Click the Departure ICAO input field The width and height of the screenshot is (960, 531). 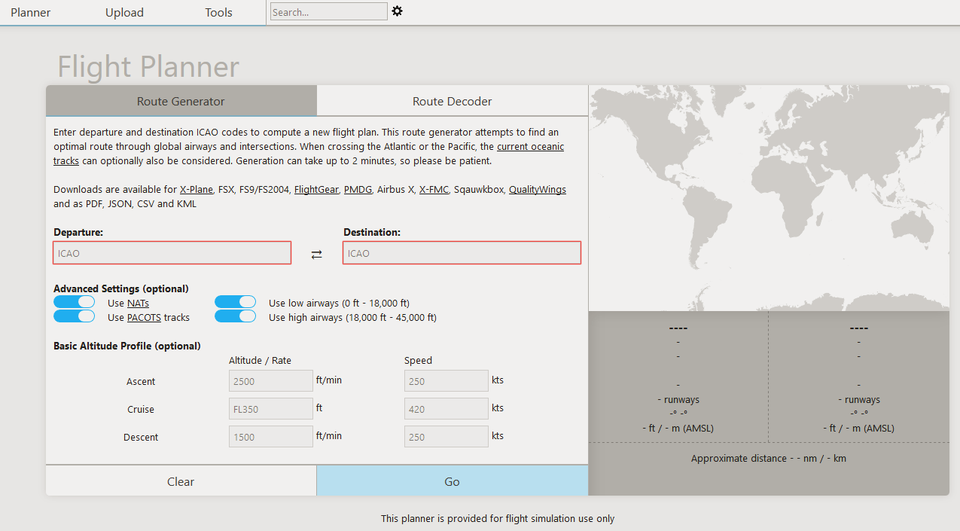point(172,253)
